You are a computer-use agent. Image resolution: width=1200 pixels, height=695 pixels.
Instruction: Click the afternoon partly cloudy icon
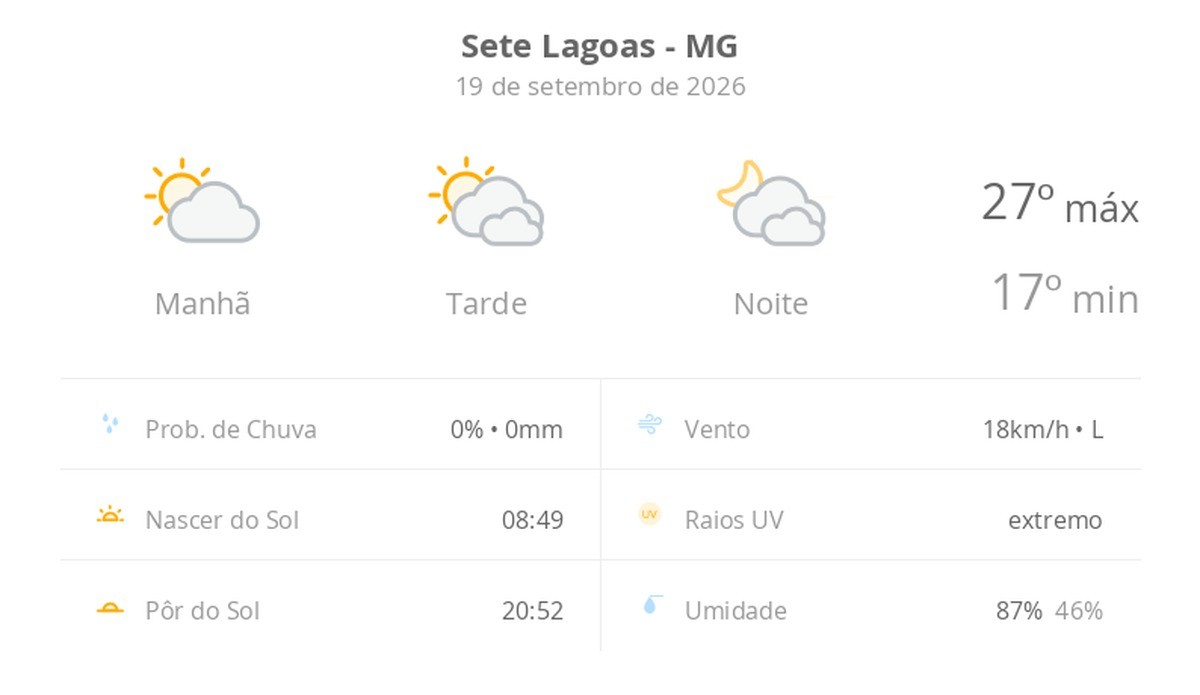tap(486, 201)
